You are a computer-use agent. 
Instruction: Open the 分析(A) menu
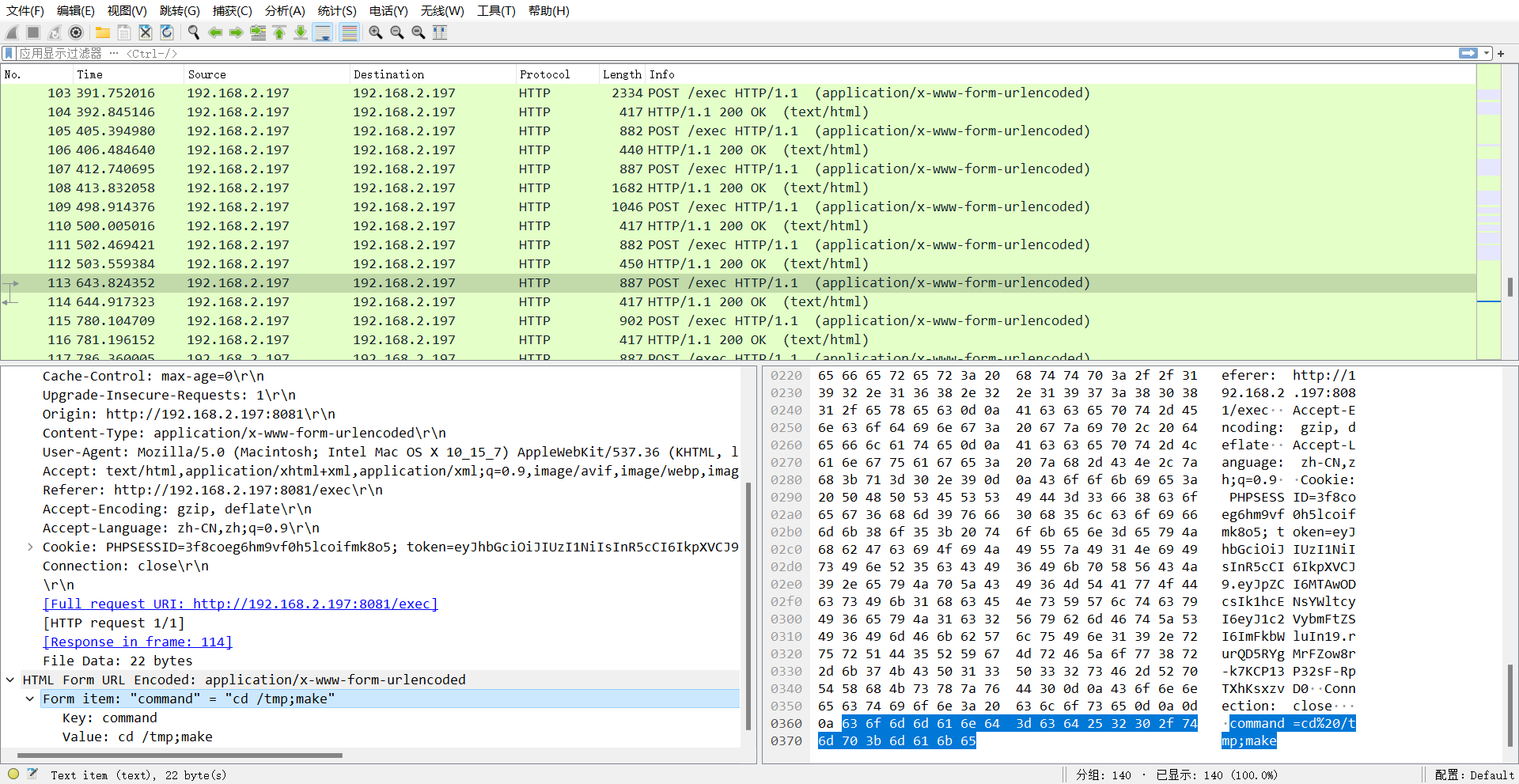(x=285, y=11)
